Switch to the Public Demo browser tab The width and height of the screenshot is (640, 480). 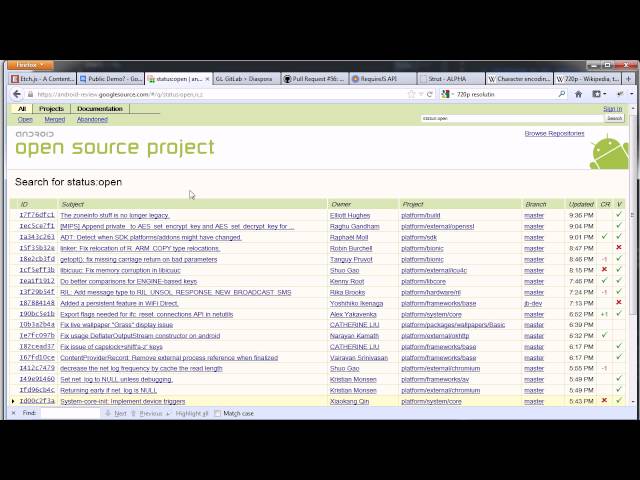coord(111,79)
